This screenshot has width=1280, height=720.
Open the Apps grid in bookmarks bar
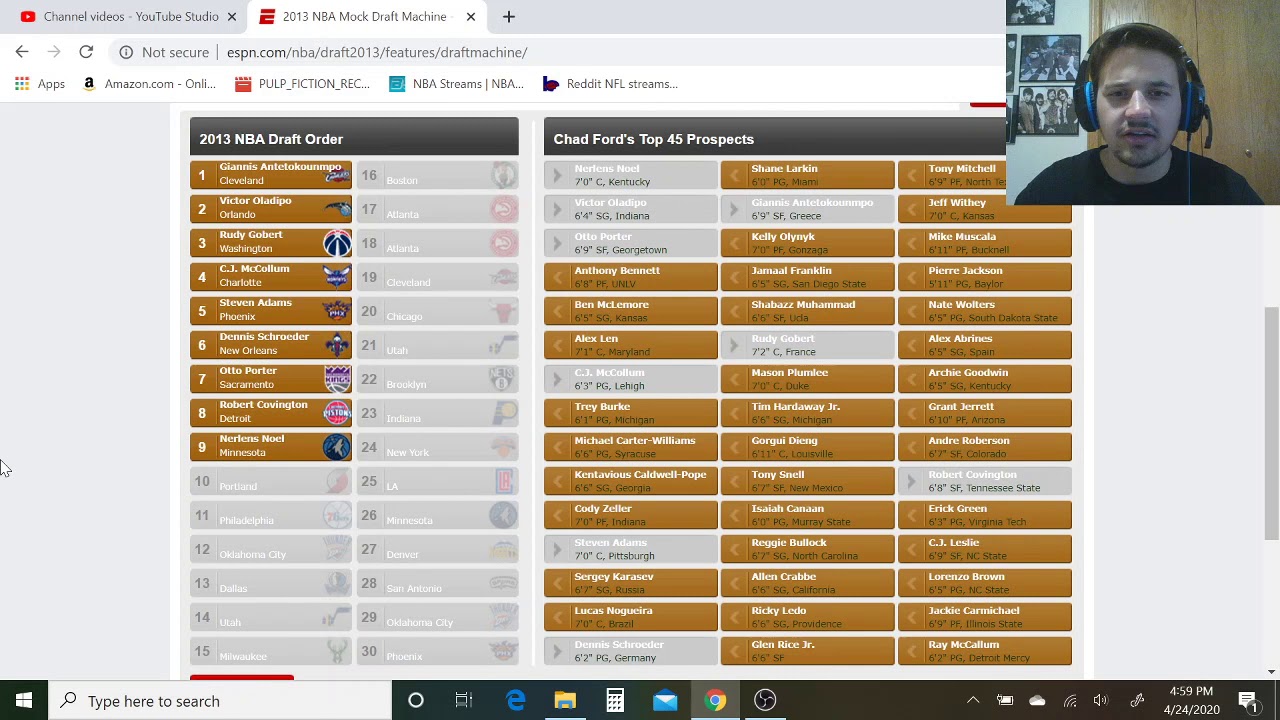point(40,84)
